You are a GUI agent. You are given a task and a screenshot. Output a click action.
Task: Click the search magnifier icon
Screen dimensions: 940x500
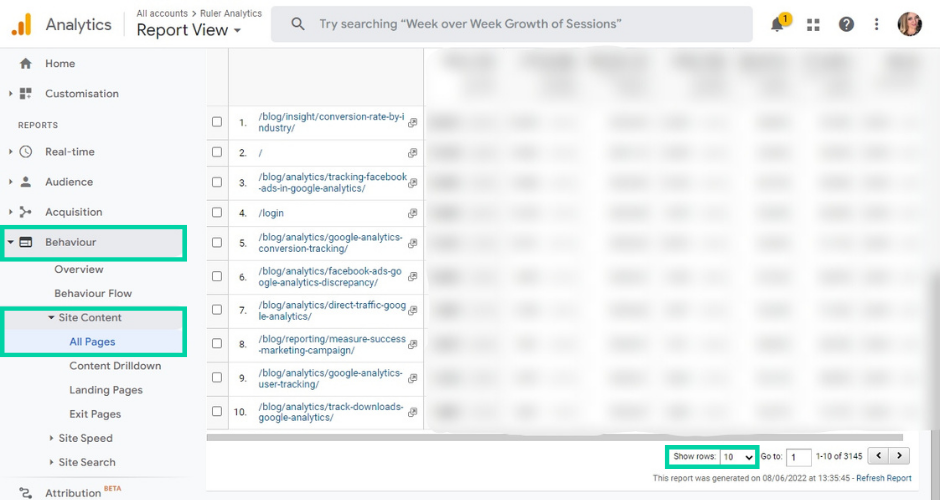pyautogui.click(x=297, y=24)
